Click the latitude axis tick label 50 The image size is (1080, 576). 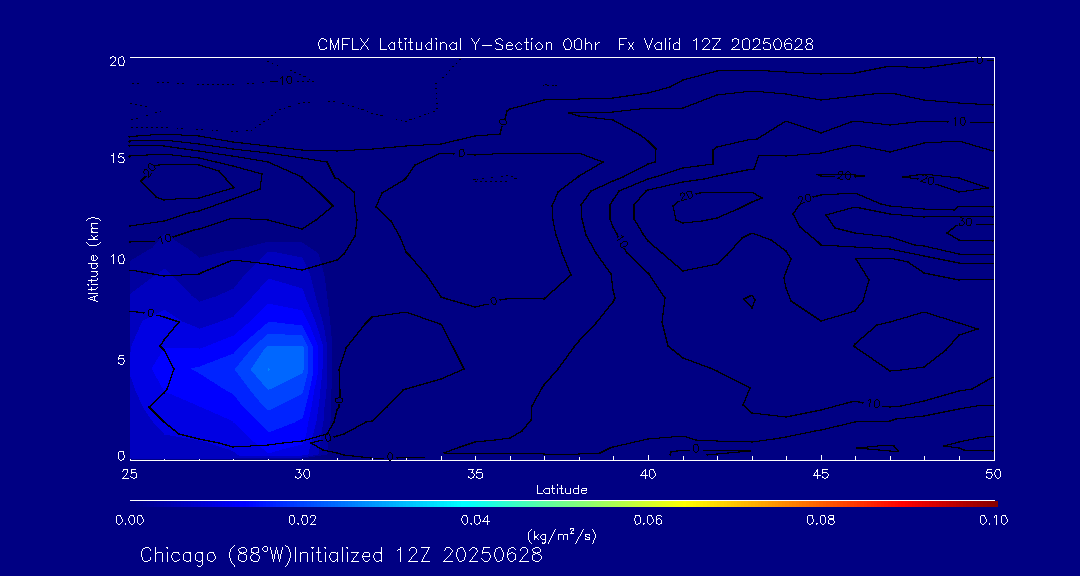click(x=994, y=474)
